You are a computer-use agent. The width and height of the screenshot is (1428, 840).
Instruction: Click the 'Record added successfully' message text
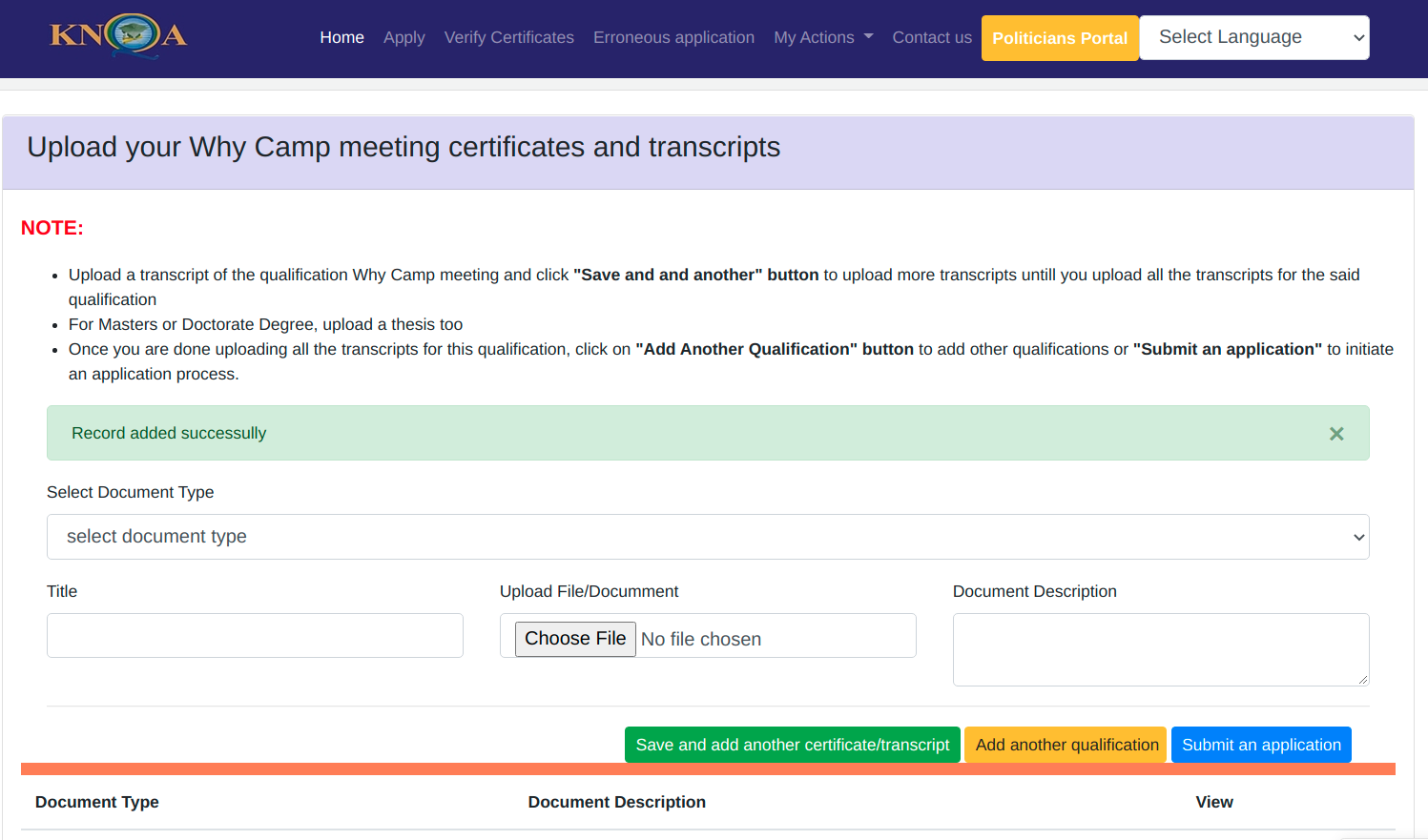[x=169, y=433]
